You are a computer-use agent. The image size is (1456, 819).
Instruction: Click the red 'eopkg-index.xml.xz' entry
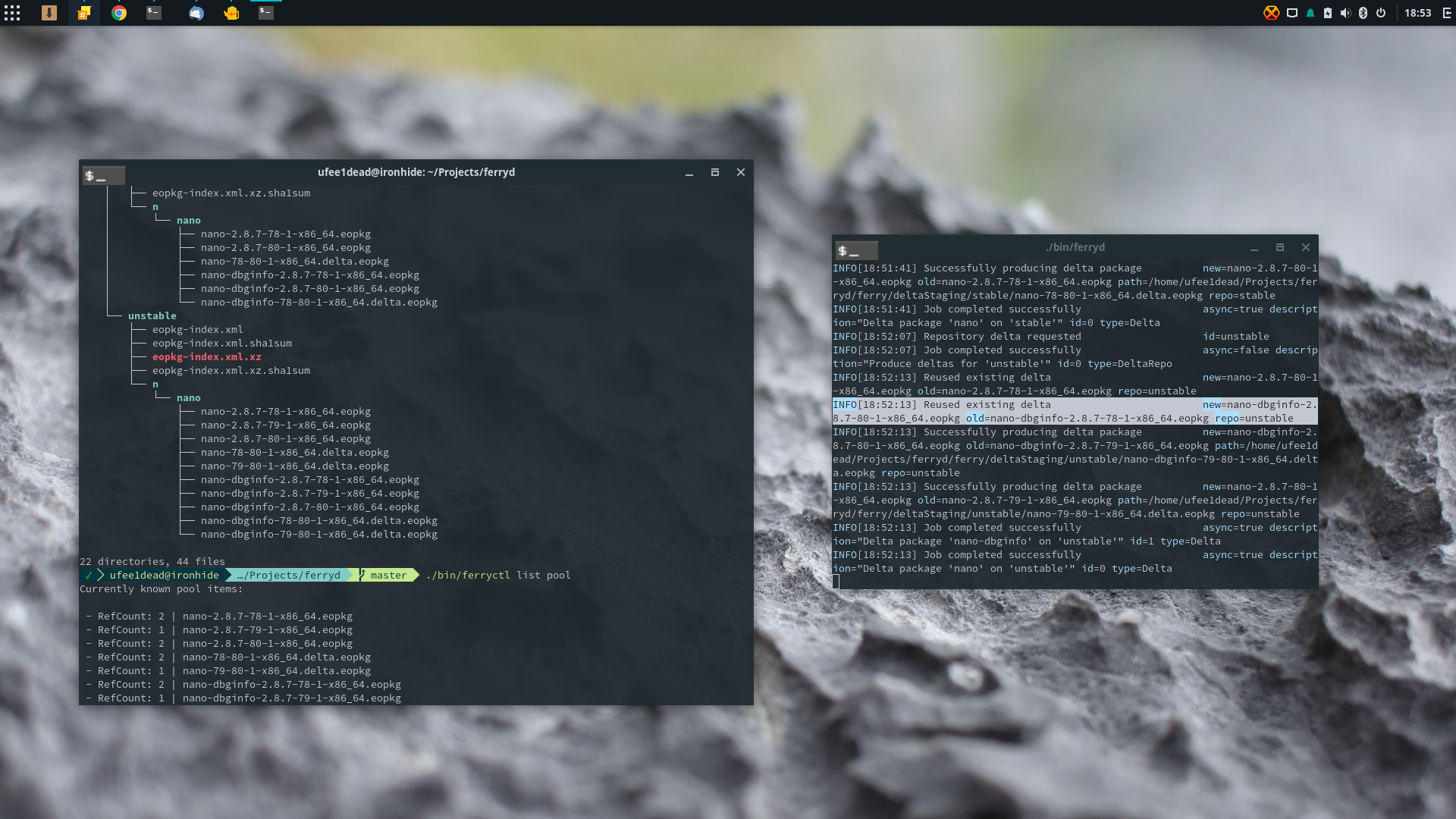[x=206, y=357]
